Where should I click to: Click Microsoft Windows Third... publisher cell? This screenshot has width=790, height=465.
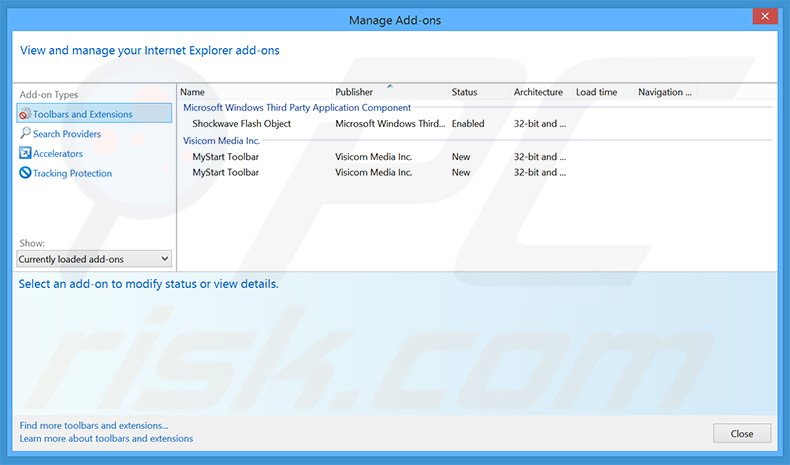[390, 123]
